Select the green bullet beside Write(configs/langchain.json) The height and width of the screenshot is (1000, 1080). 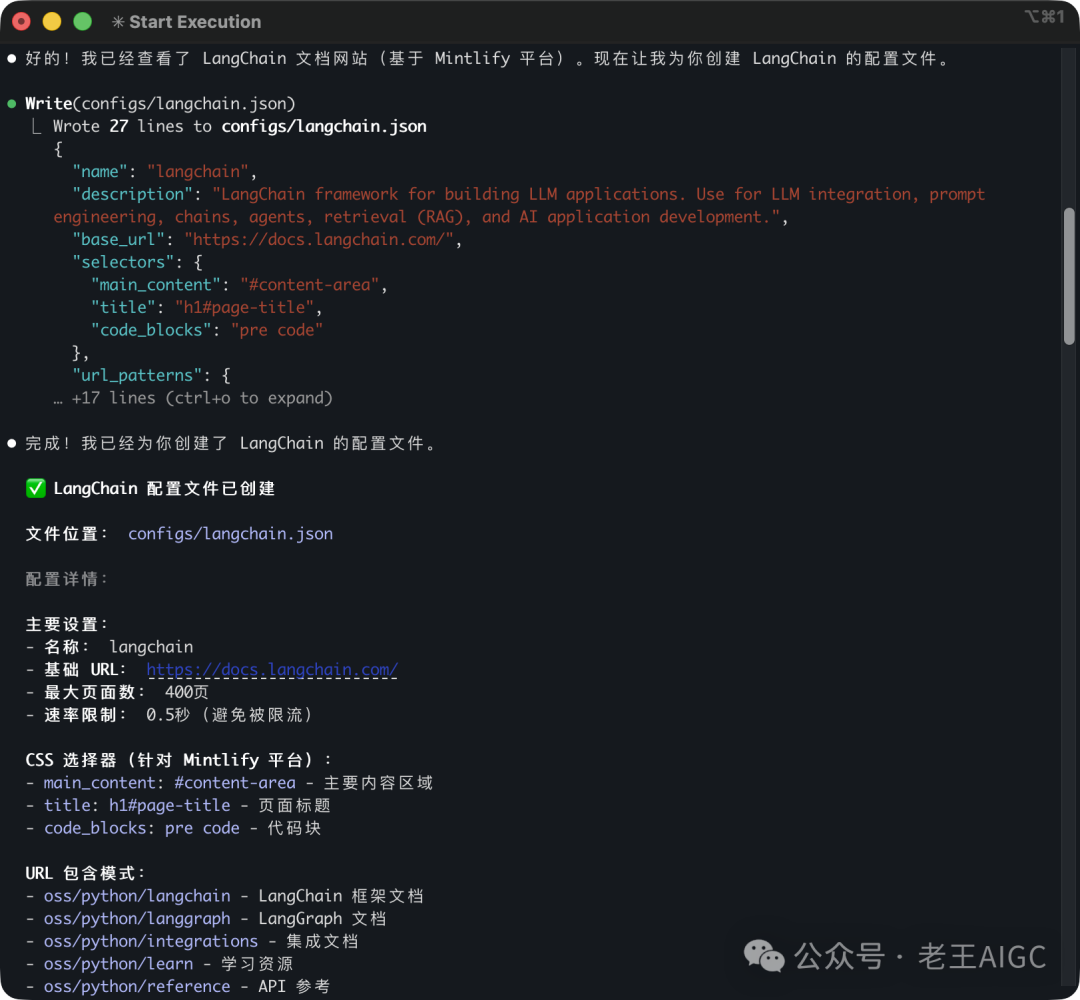(12, 103)
